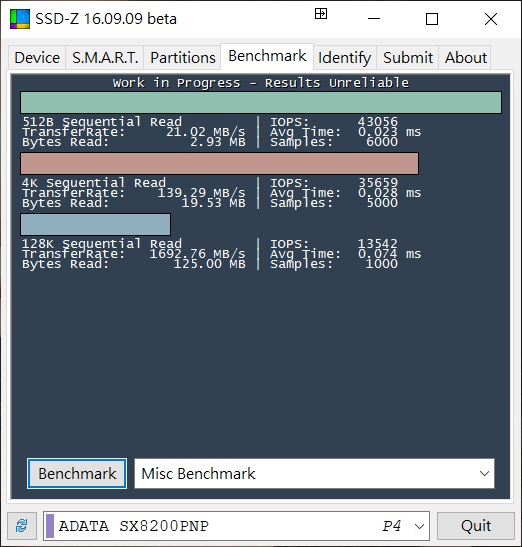
Task: Click the Bytes Read value 2.93 MB
Action: pos(218,142)
